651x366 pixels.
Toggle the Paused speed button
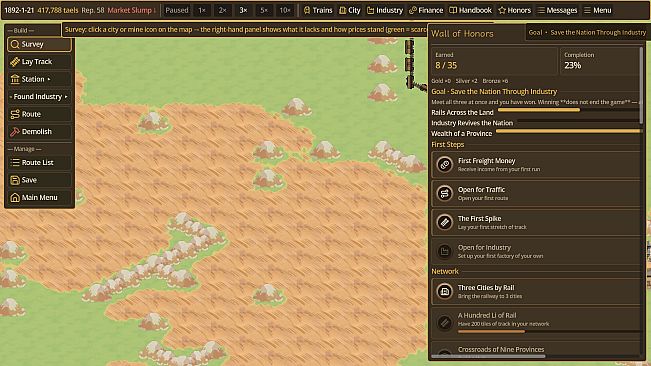pyautogui.click(x=176, y=10)
